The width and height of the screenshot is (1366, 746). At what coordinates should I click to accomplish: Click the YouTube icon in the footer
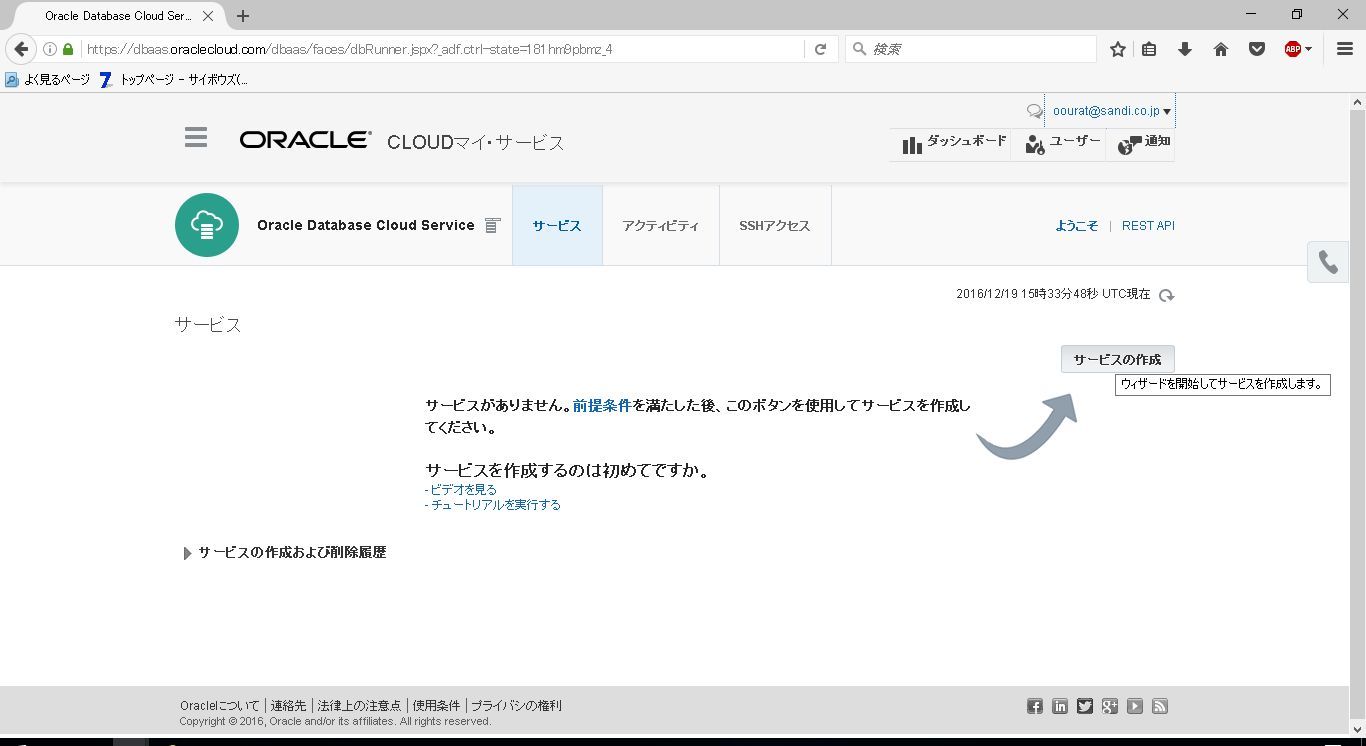tap(1135, 707)
